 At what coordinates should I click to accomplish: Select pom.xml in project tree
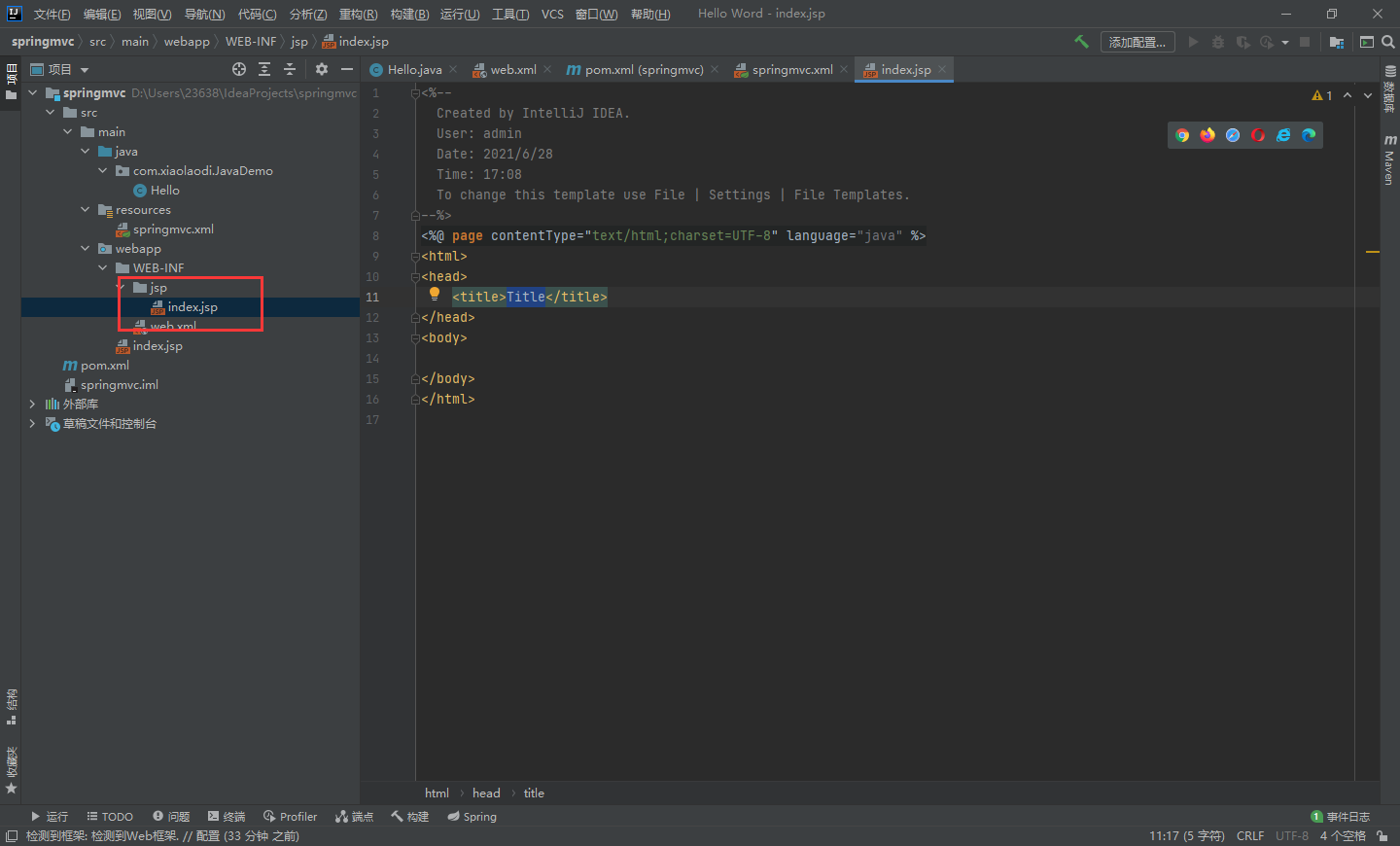pos(104,366)
